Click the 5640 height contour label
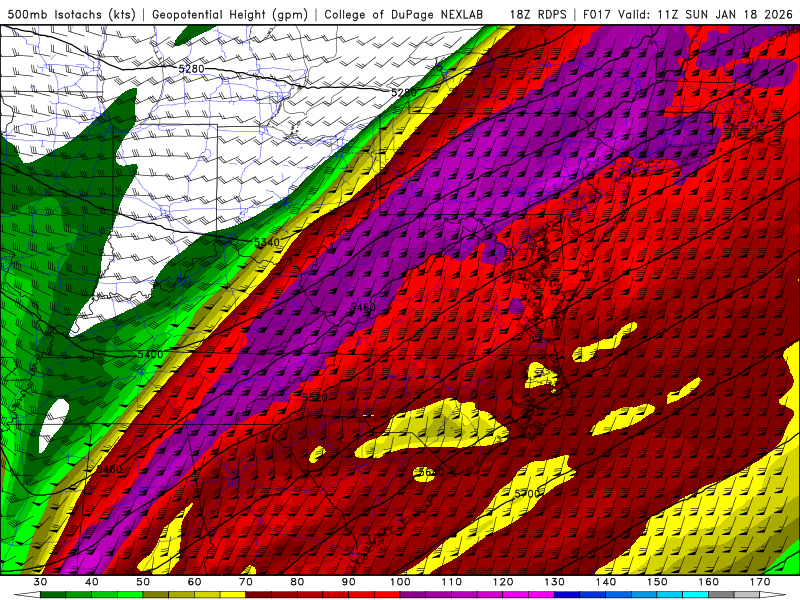Viewport: 800px width, 600px height. [430, 472]
